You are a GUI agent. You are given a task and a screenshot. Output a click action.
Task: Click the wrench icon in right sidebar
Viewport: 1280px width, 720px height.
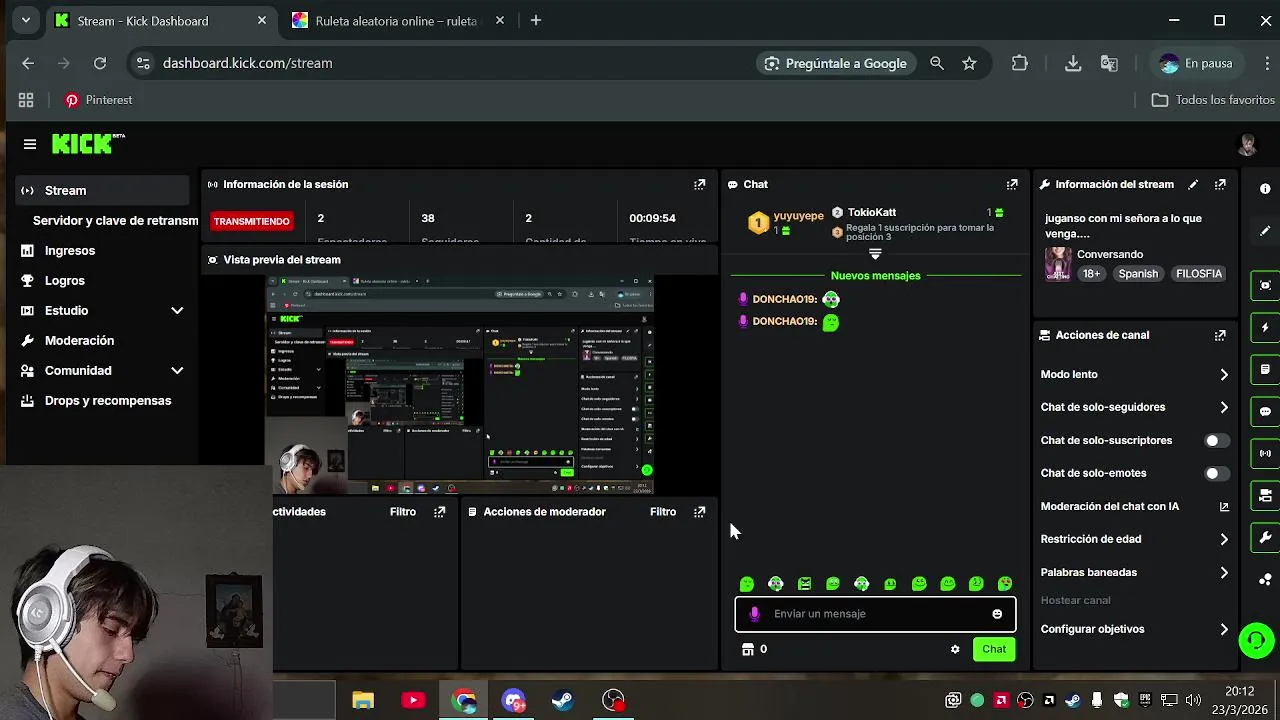pos(1265,537)
